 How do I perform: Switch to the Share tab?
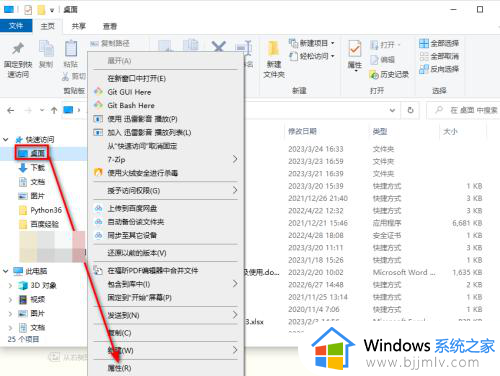[79, 26]
